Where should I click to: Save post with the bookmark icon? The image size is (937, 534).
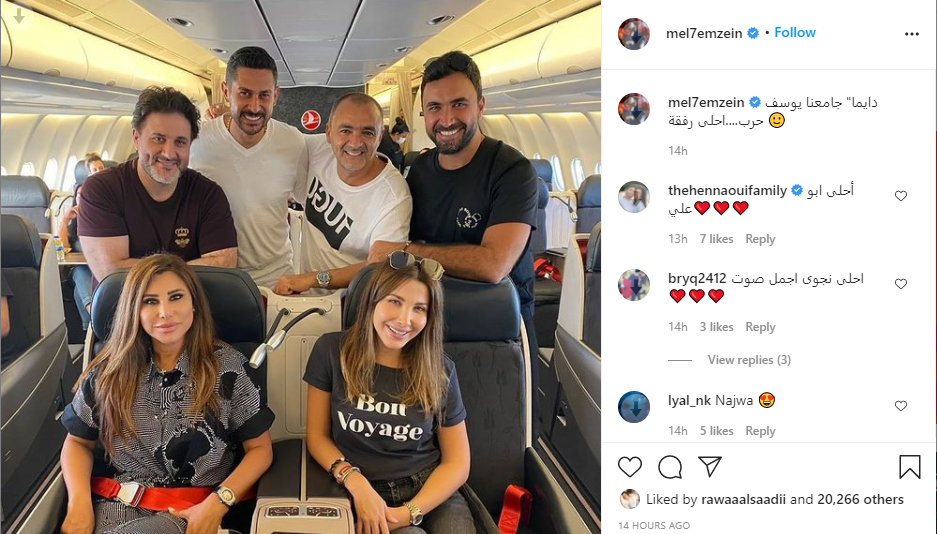(910, 467)
